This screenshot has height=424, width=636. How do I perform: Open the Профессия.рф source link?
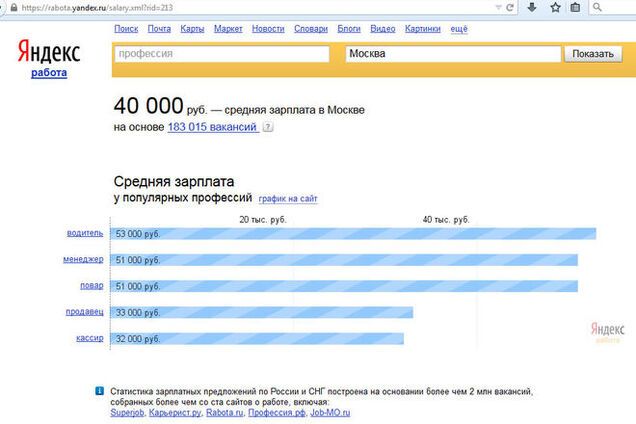pyautogui.click(x=277, y=413)
